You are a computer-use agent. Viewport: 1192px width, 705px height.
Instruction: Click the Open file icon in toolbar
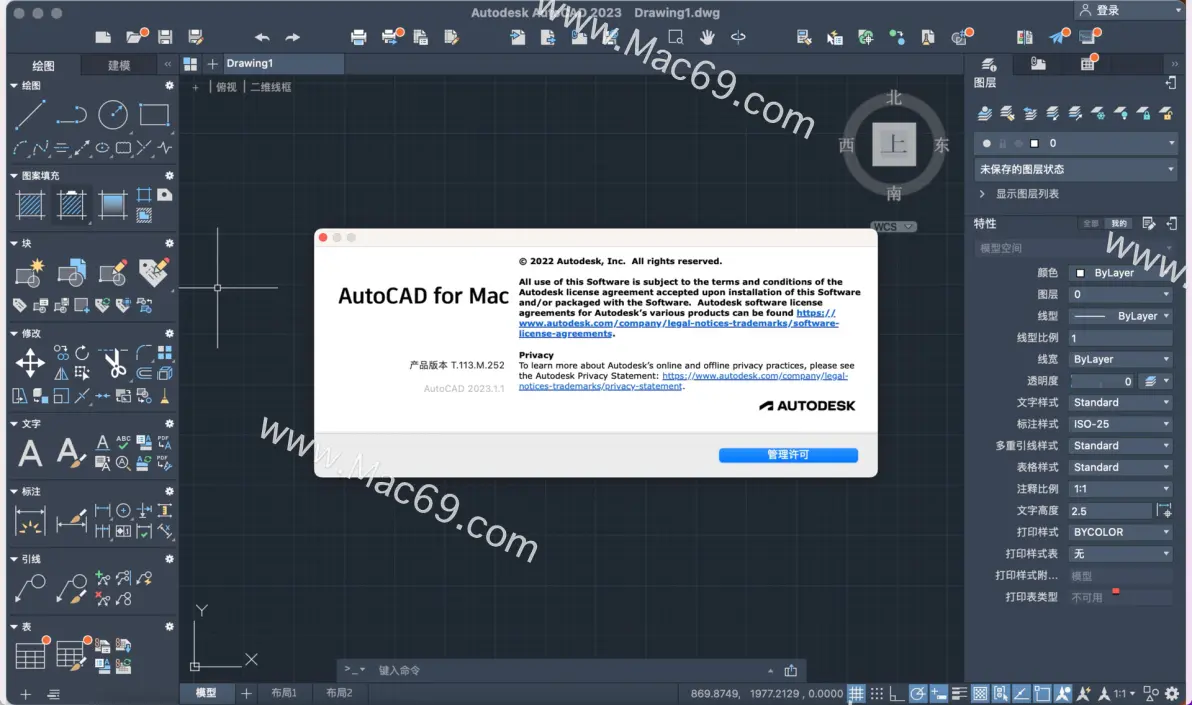point(134,37)
